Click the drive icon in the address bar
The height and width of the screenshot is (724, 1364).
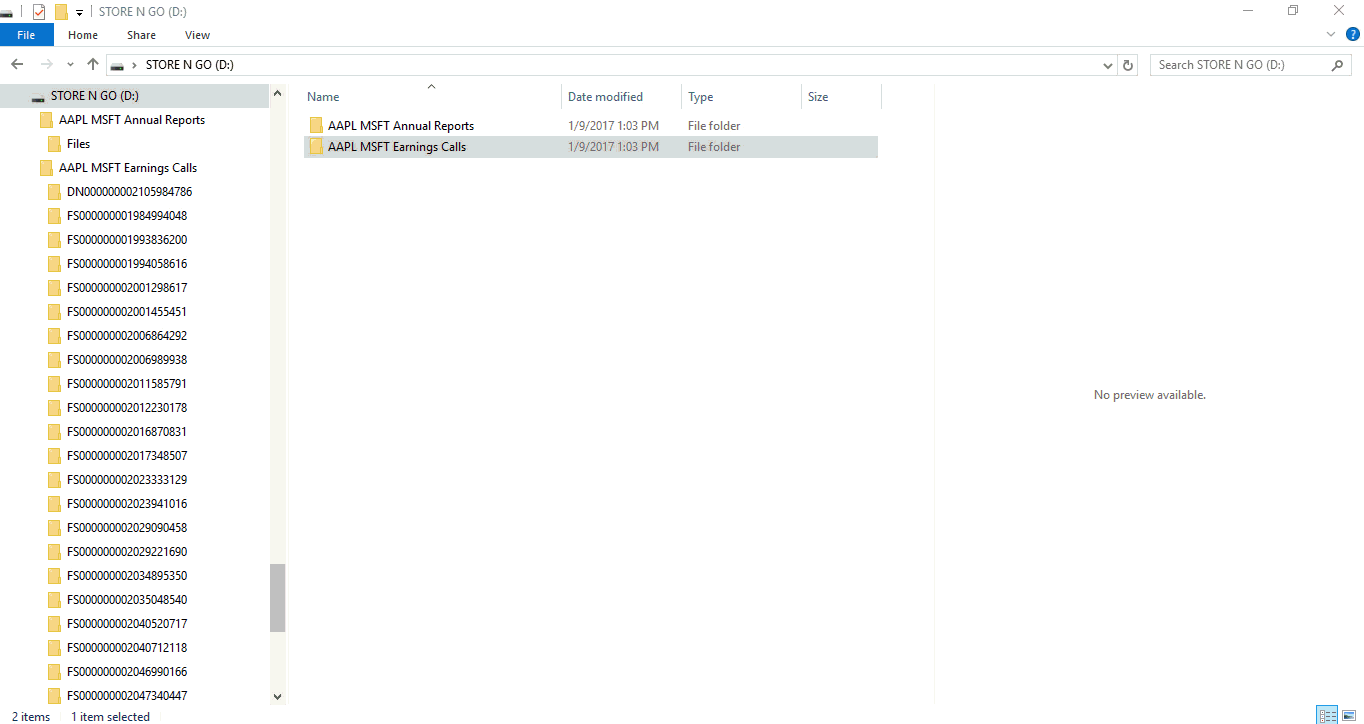click(118, 65)
